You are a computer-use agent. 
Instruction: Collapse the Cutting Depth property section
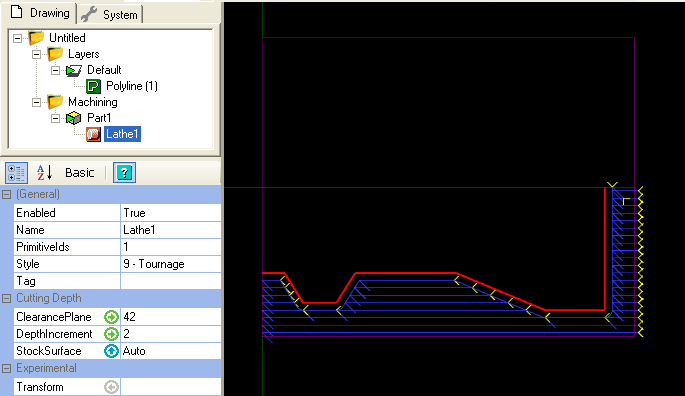(x=6, y=299)
